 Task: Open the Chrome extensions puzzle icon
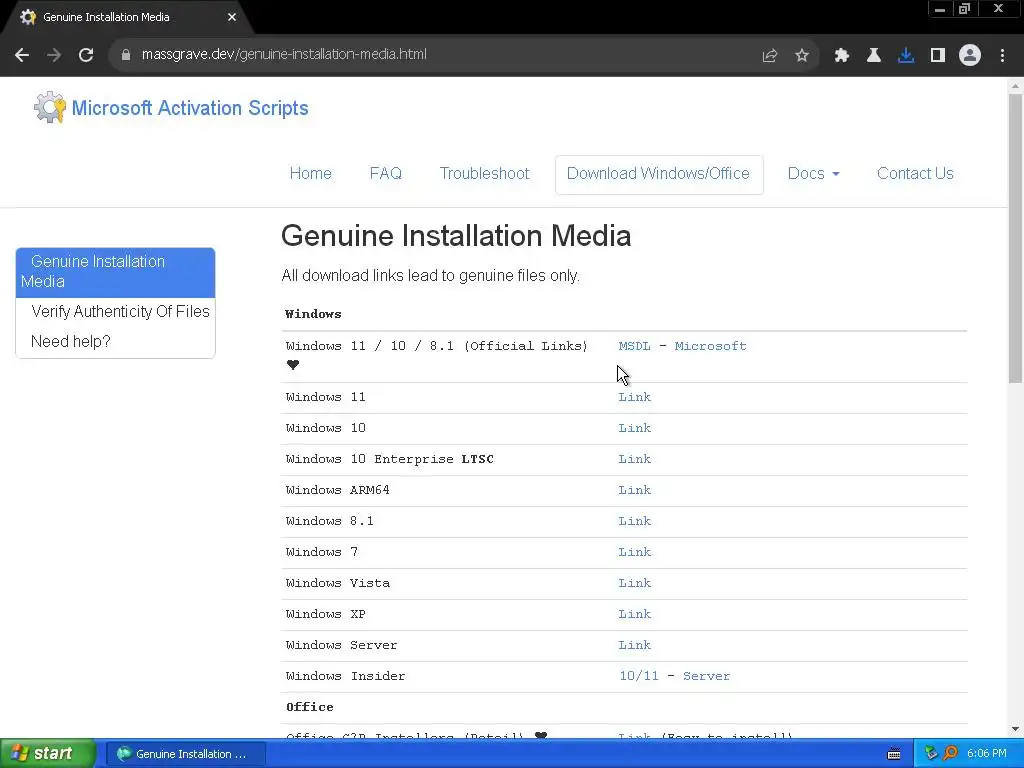pyautogui.click(x=842, y=55)
